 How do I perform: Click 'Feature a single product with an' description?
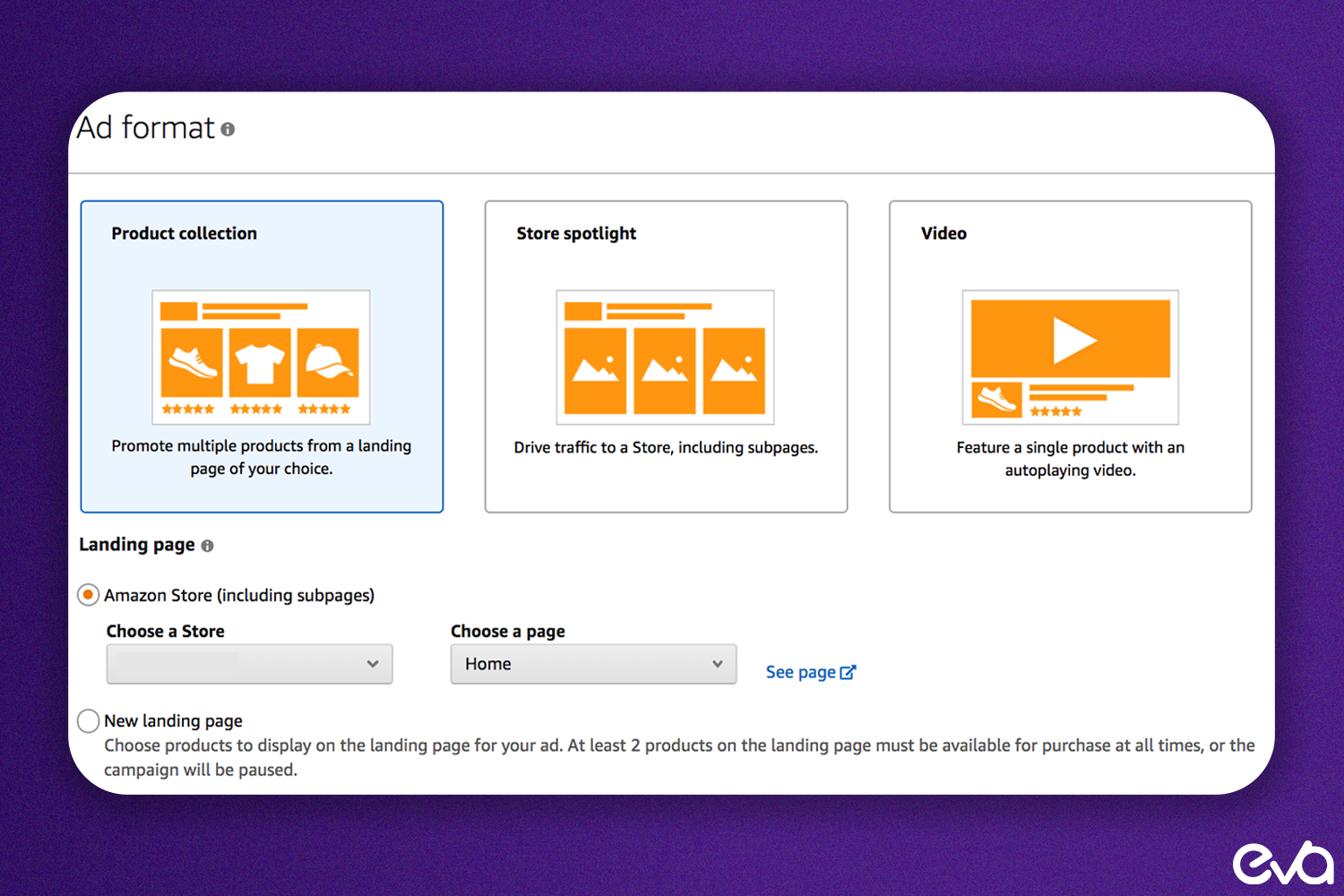(x=1070, y=447)
